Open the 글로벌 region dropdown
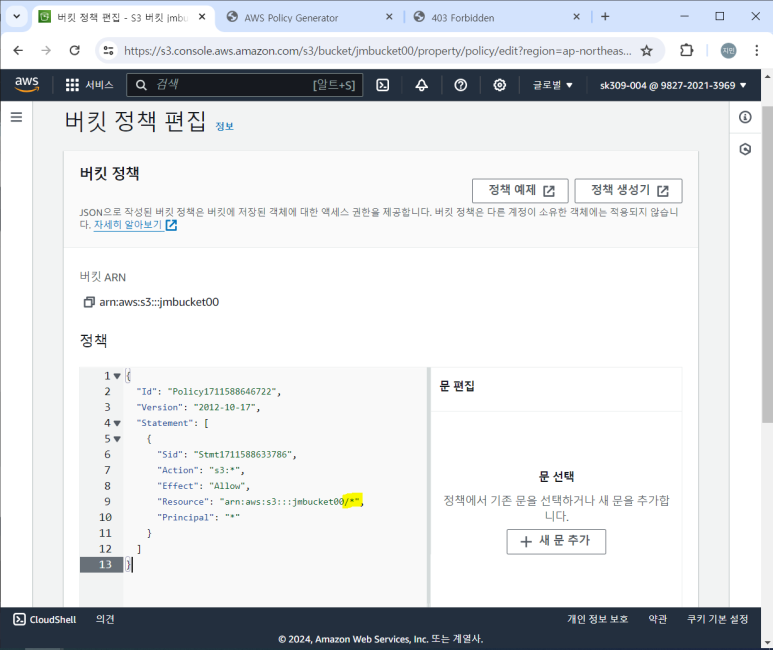The height and width of the screenshot is (650, 773). 552,85
